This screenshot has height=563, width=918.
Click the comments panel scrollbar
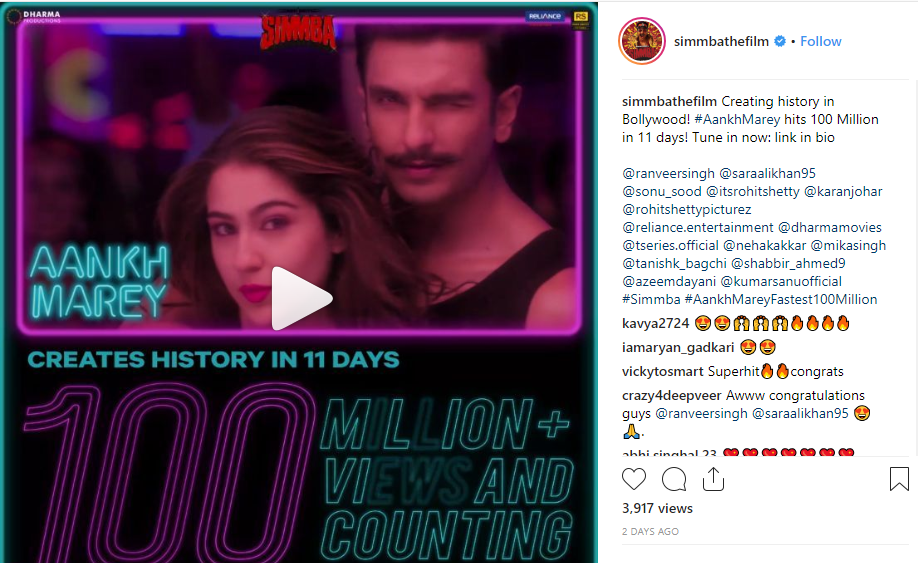pyautogui.click(x=916, y=267)
